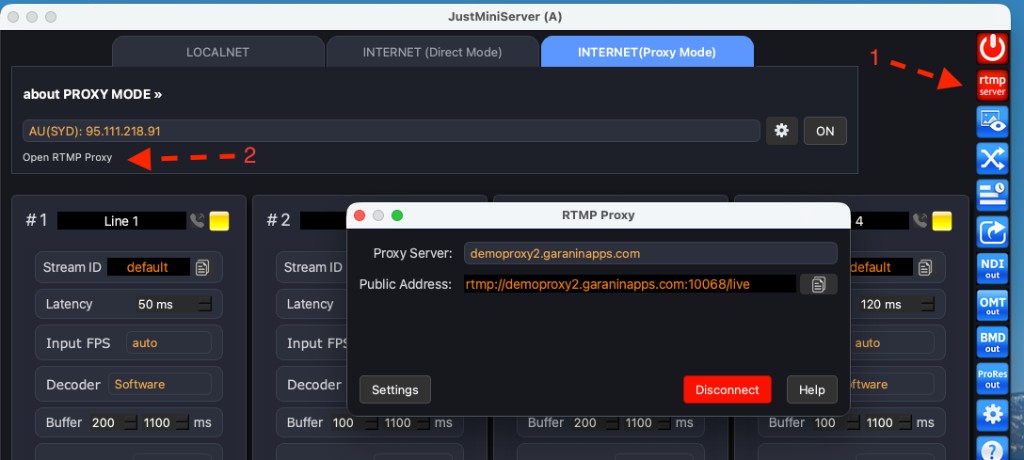The width and height of the screenshot is (1024, 460).
Task: Adjust the 120 ms latency stepper on line #4
Action: pyautogui.click(x=927, y=304)
